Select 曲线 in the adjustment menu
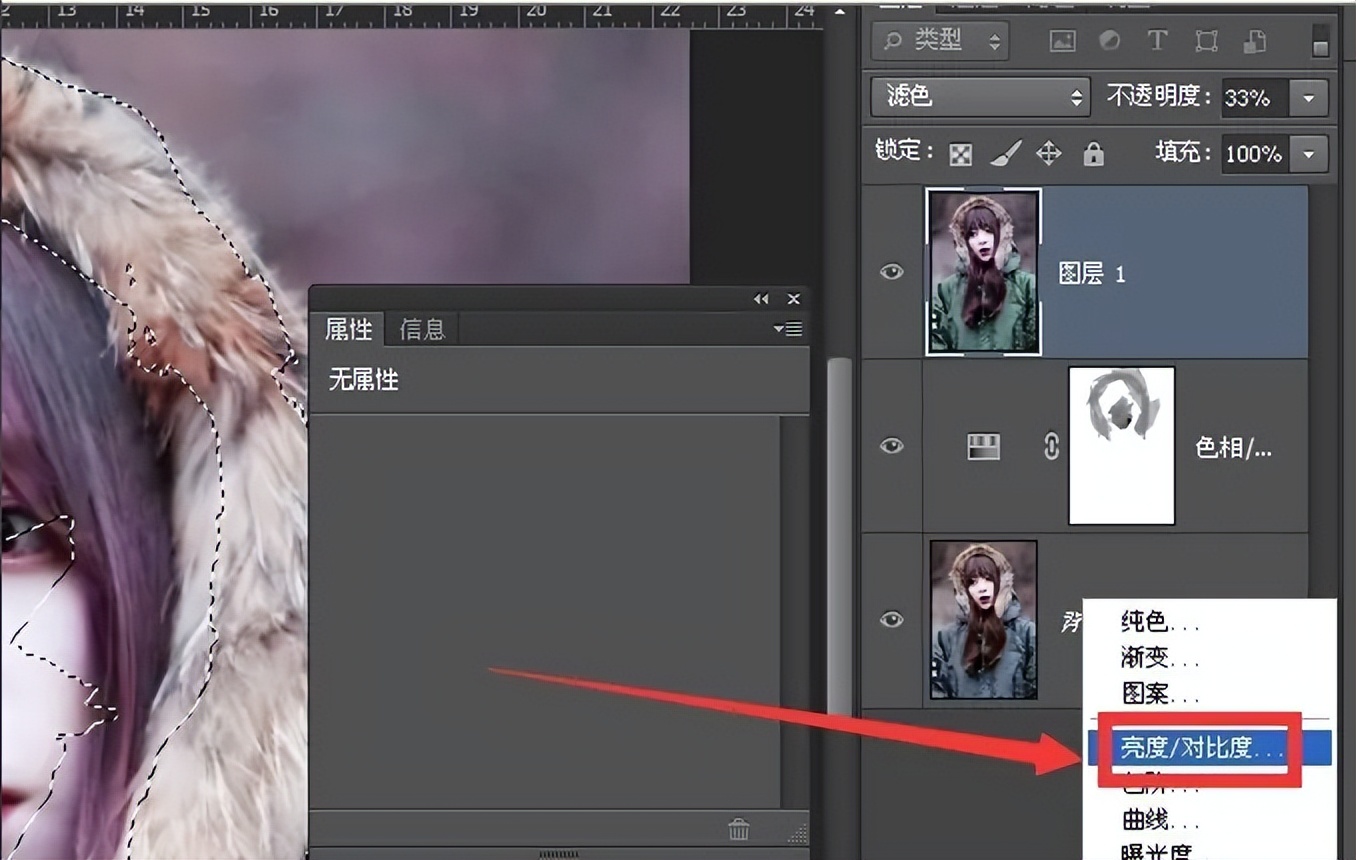The image size is (1356, 860). pos(1146,821)
